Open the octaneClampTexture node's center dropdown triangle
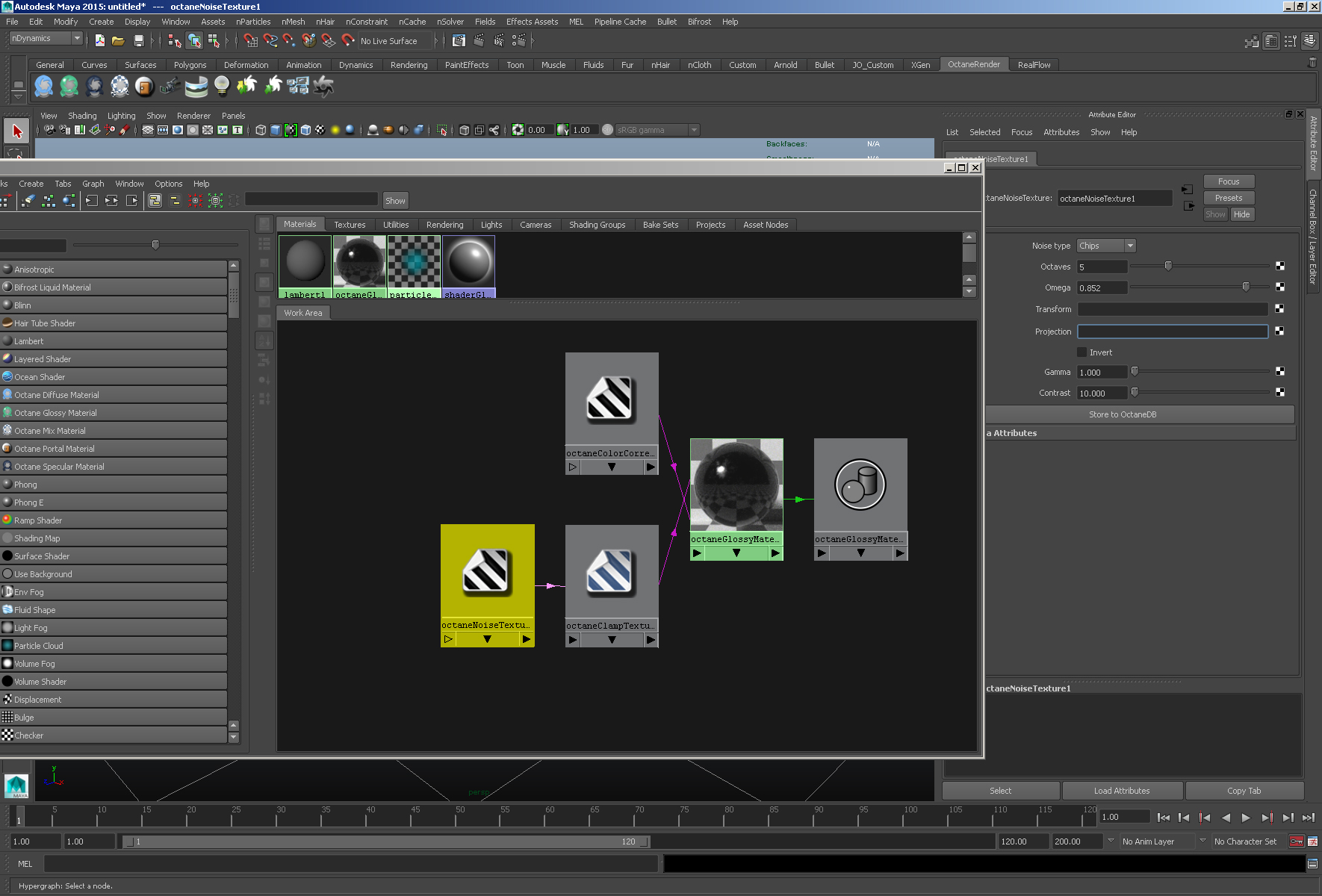The image size is (1322, 896). (612, 640)
